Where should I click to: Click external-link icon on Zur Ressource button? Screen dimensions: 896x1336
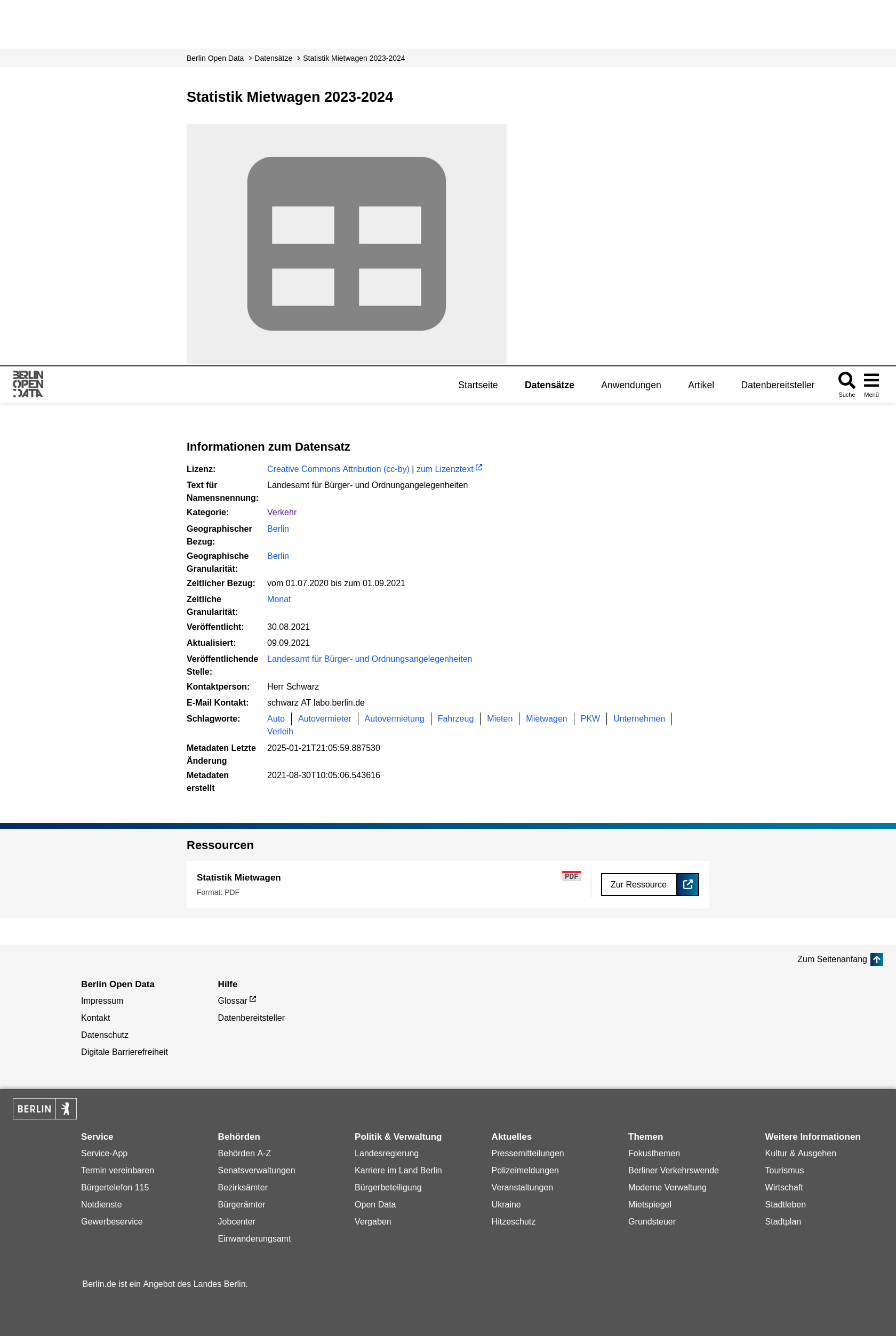point(687,885)
